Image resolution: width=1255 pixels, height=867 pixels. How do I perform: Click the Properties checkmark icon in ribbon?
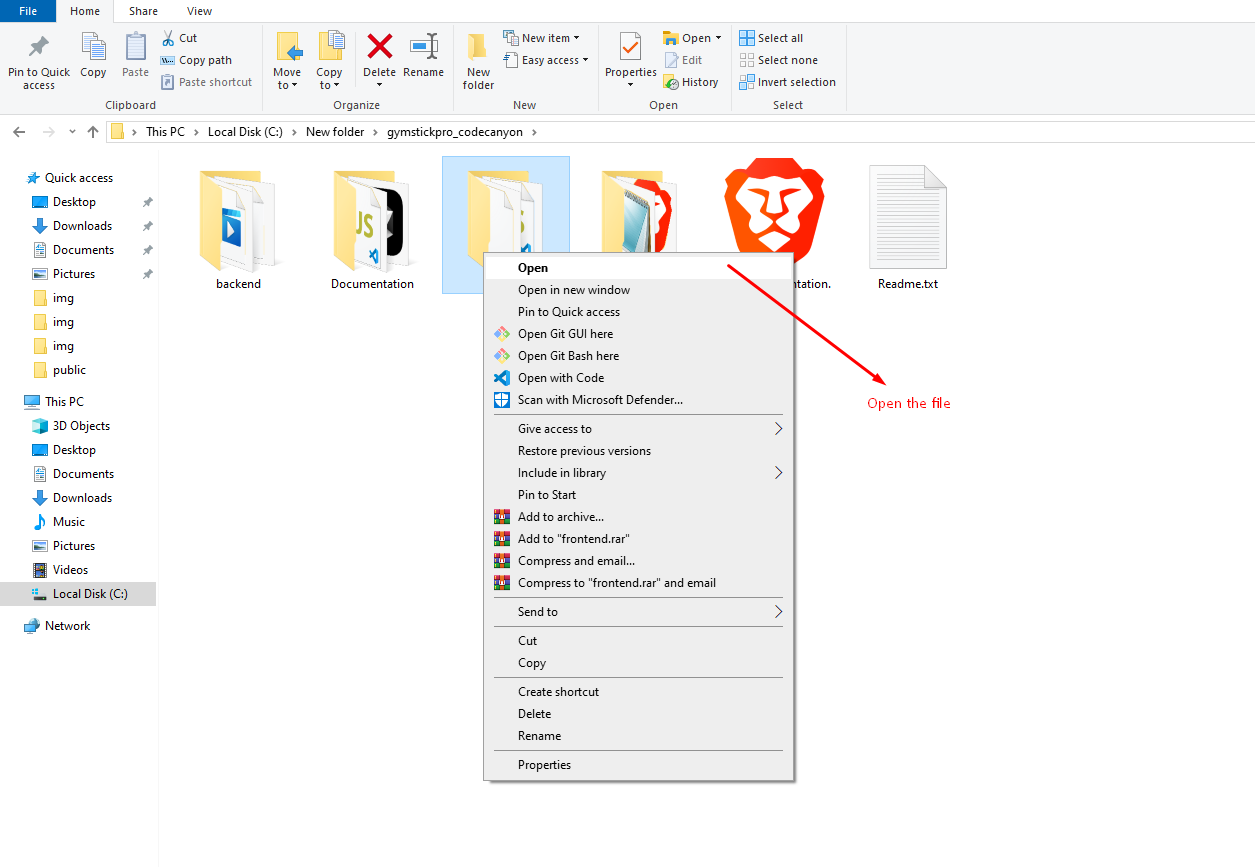[630, 47]
